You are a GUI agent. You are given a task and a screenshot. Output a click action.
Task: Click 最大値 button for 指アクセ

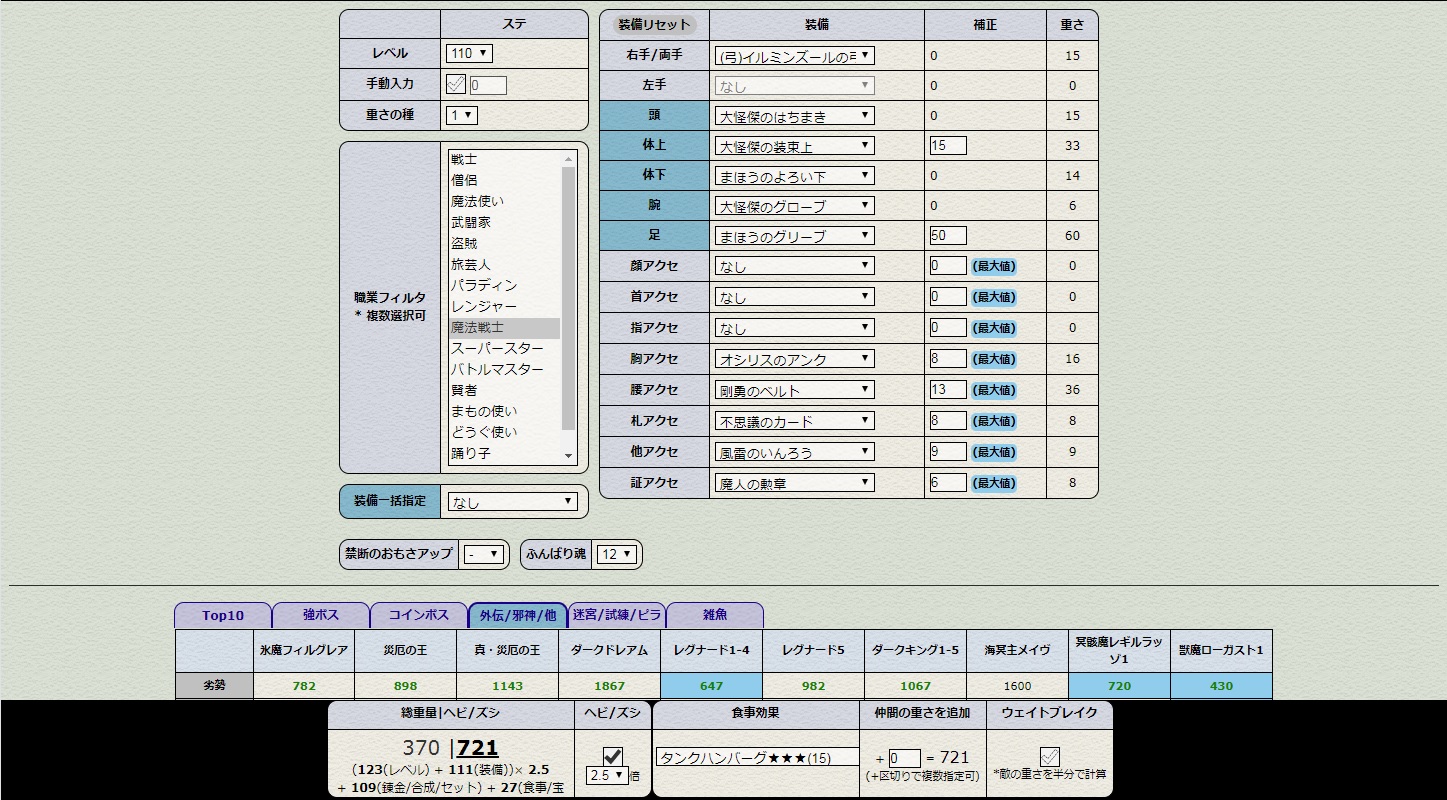(x=994, y=328)
